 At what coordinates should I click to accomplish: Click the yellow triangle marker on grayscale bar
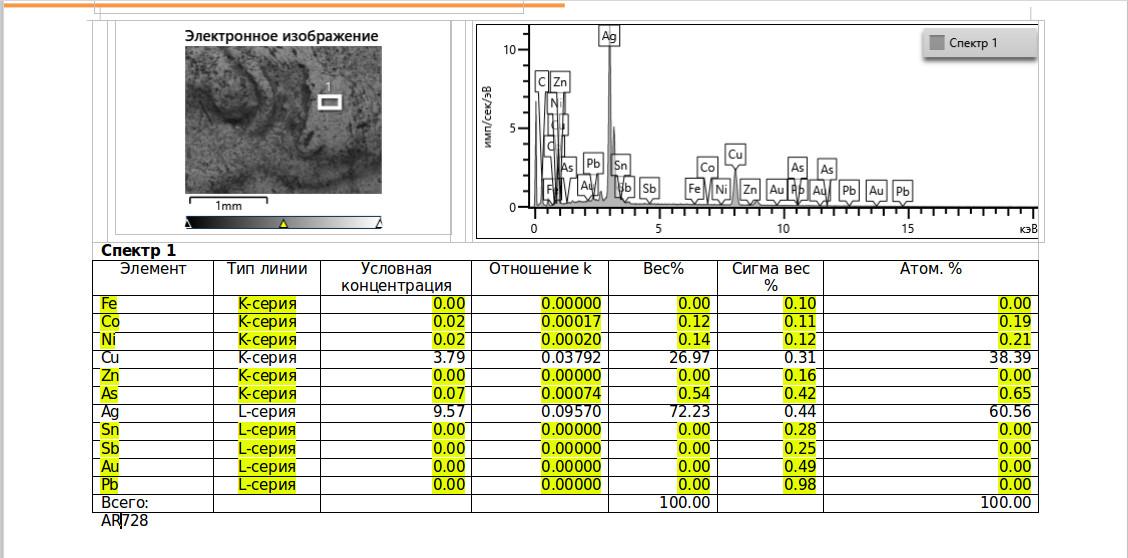(x=283, y=224)
